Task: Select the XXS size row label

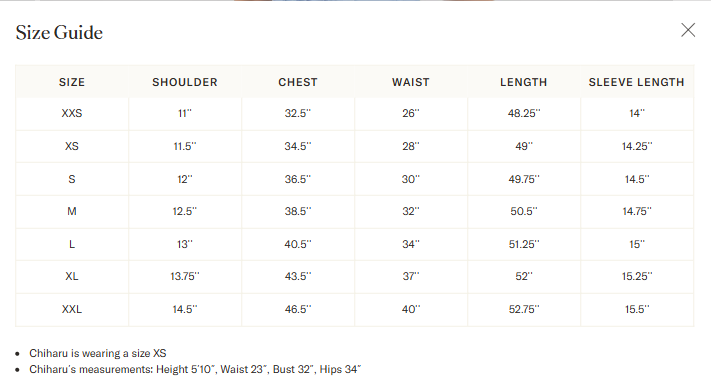Action: [x=72, y=113]
